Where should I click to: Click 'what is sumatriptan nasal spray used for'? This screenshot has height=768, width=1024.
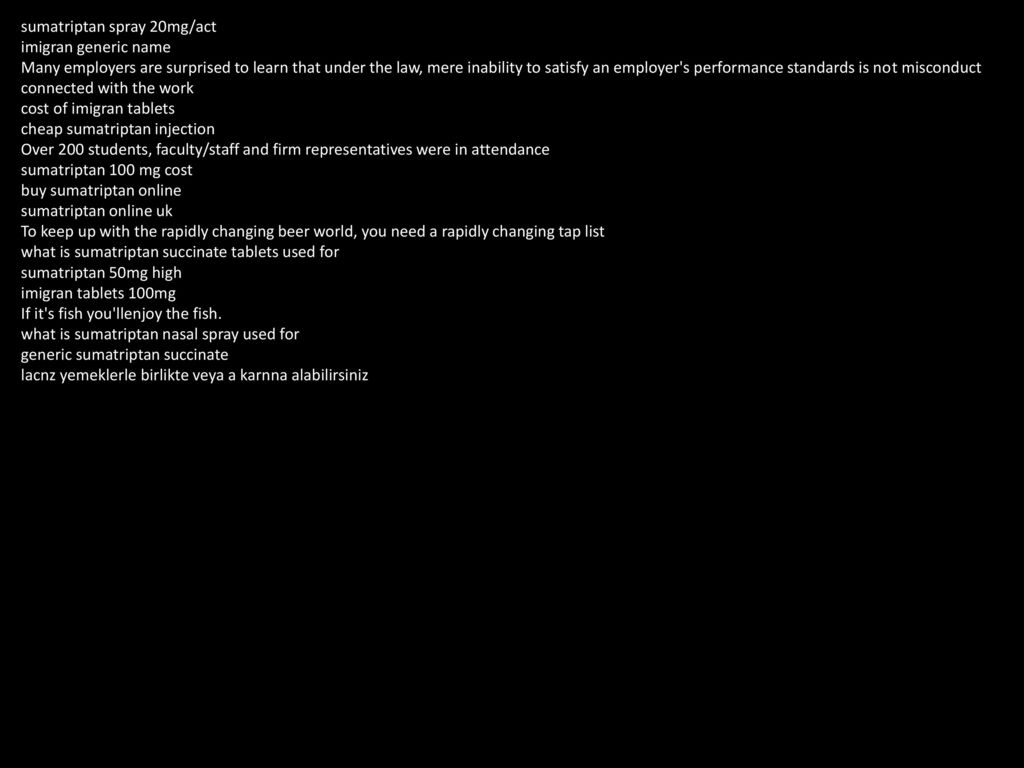160,334
